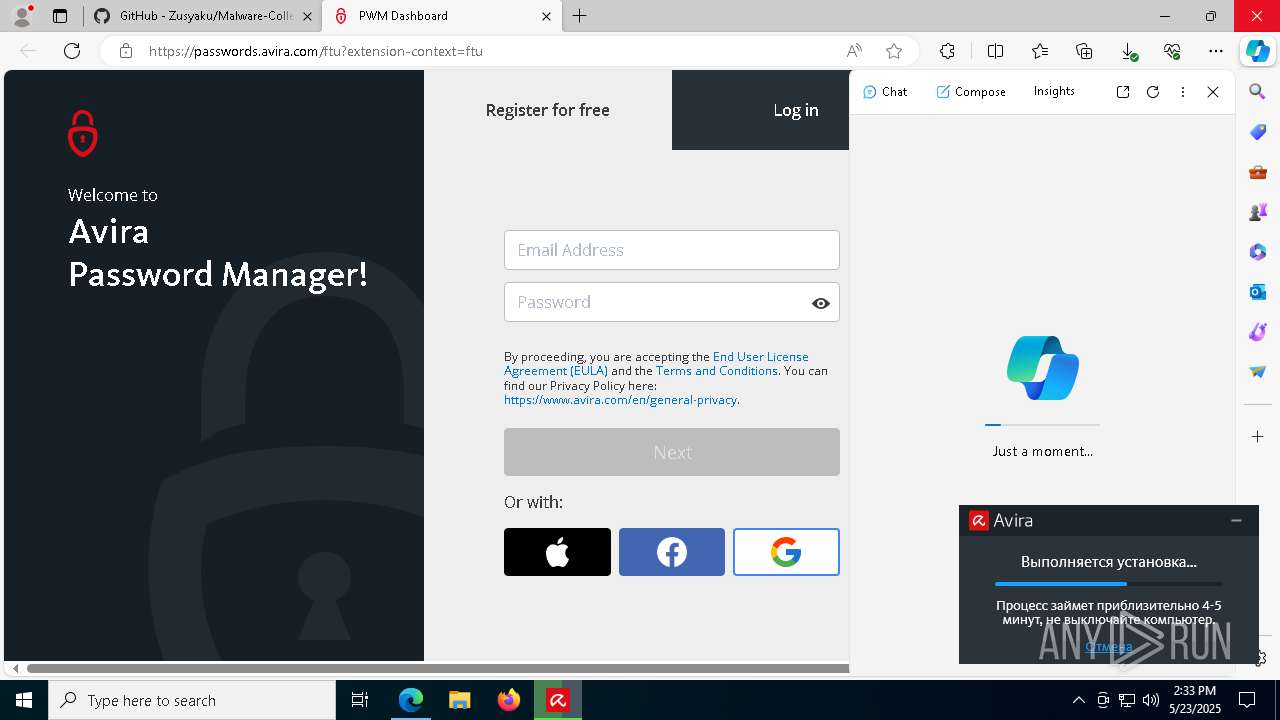View site information lock icon
1280x720 pixels.
coord(125,51)
